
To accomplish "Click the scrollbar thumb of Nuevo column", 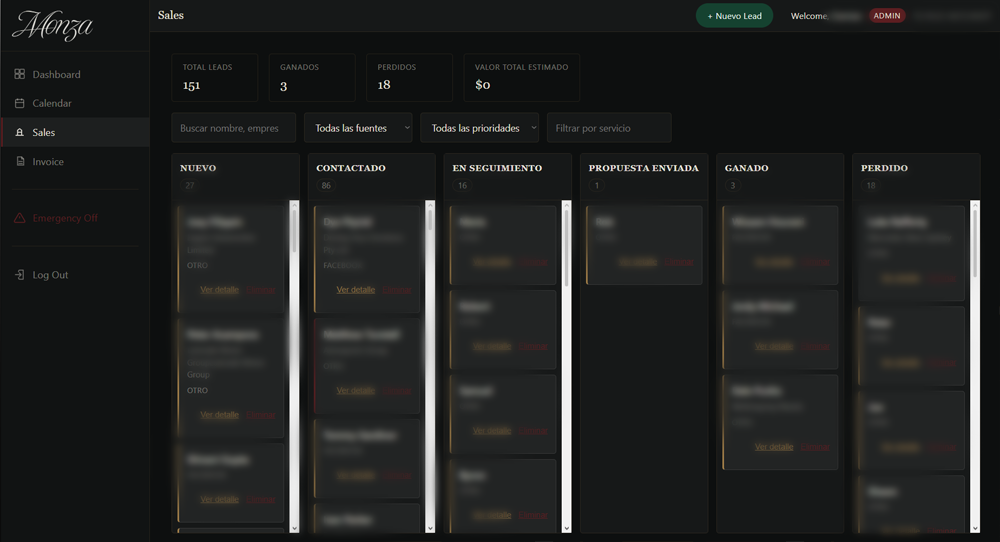I will [x=294, y=231].
